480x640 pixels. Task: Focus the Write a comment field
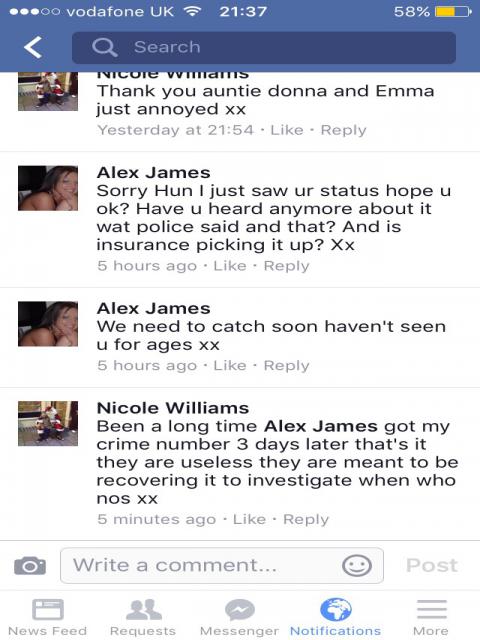(x=222, y=566)
